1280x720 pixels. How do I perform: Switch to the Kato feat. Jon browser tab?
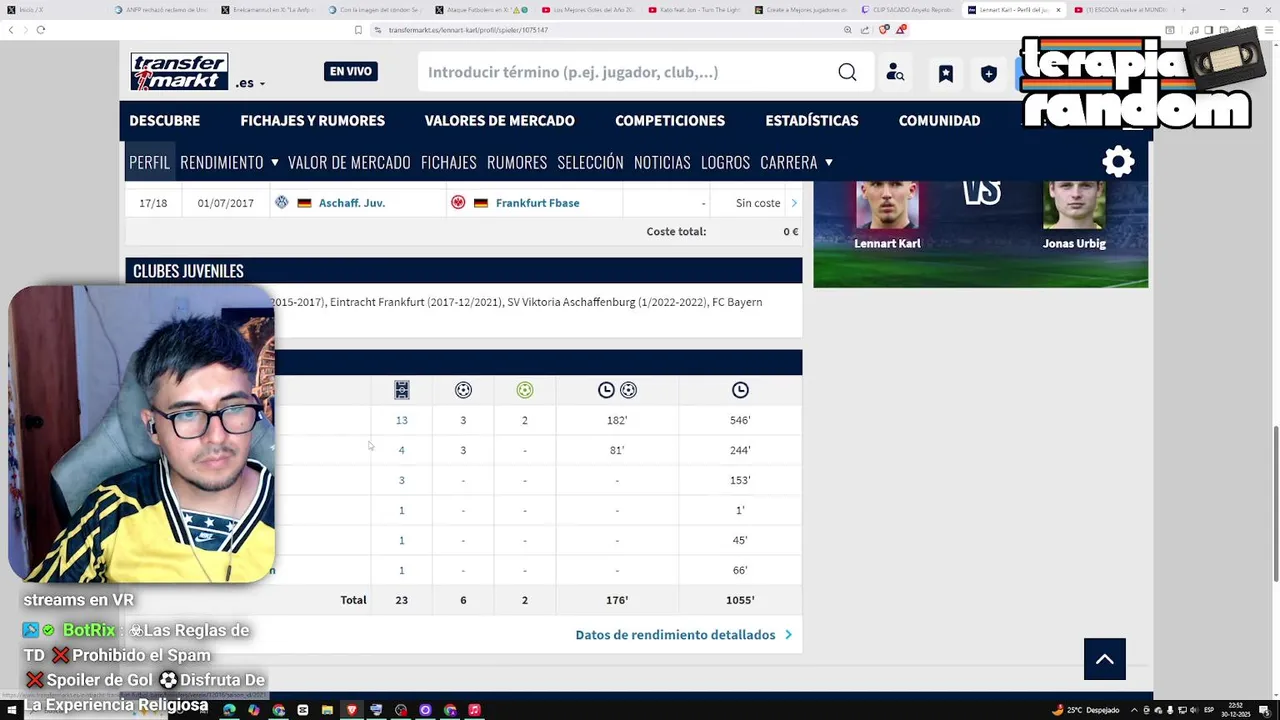(694, 10)
